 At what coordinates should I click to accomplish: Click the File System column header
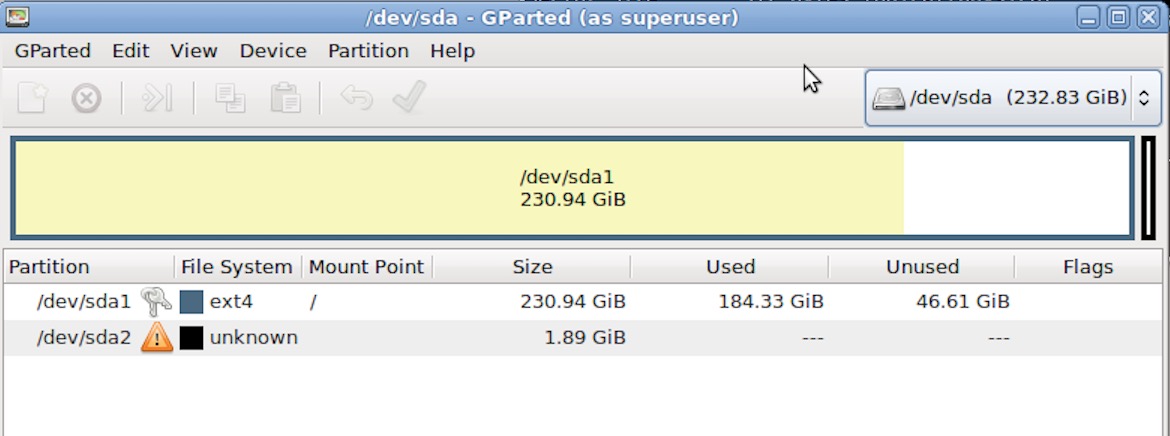[236, 267]
